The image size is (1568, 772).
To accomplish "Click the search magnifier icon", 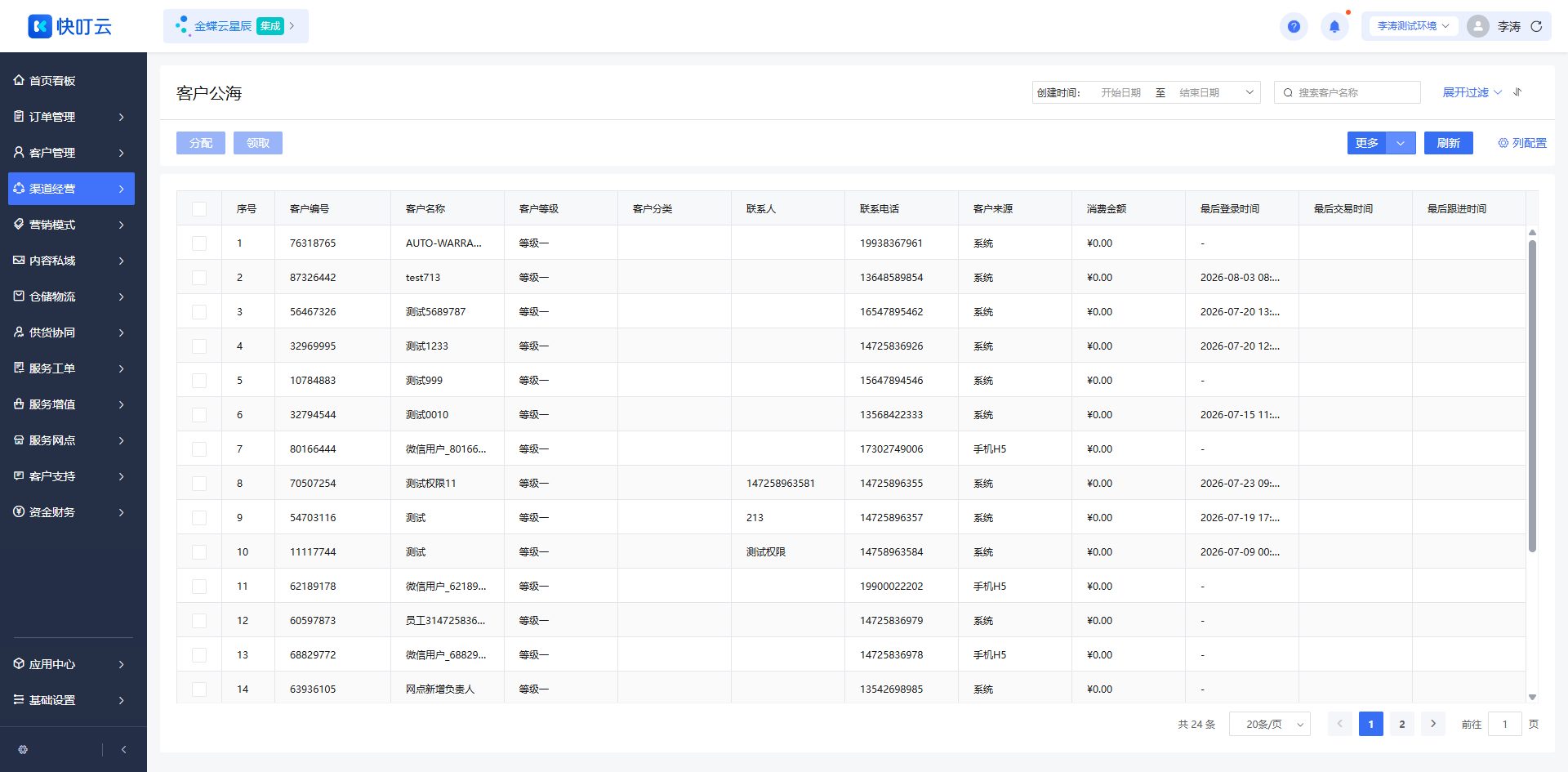I will pyautogui.click(x=1288, y=92).
